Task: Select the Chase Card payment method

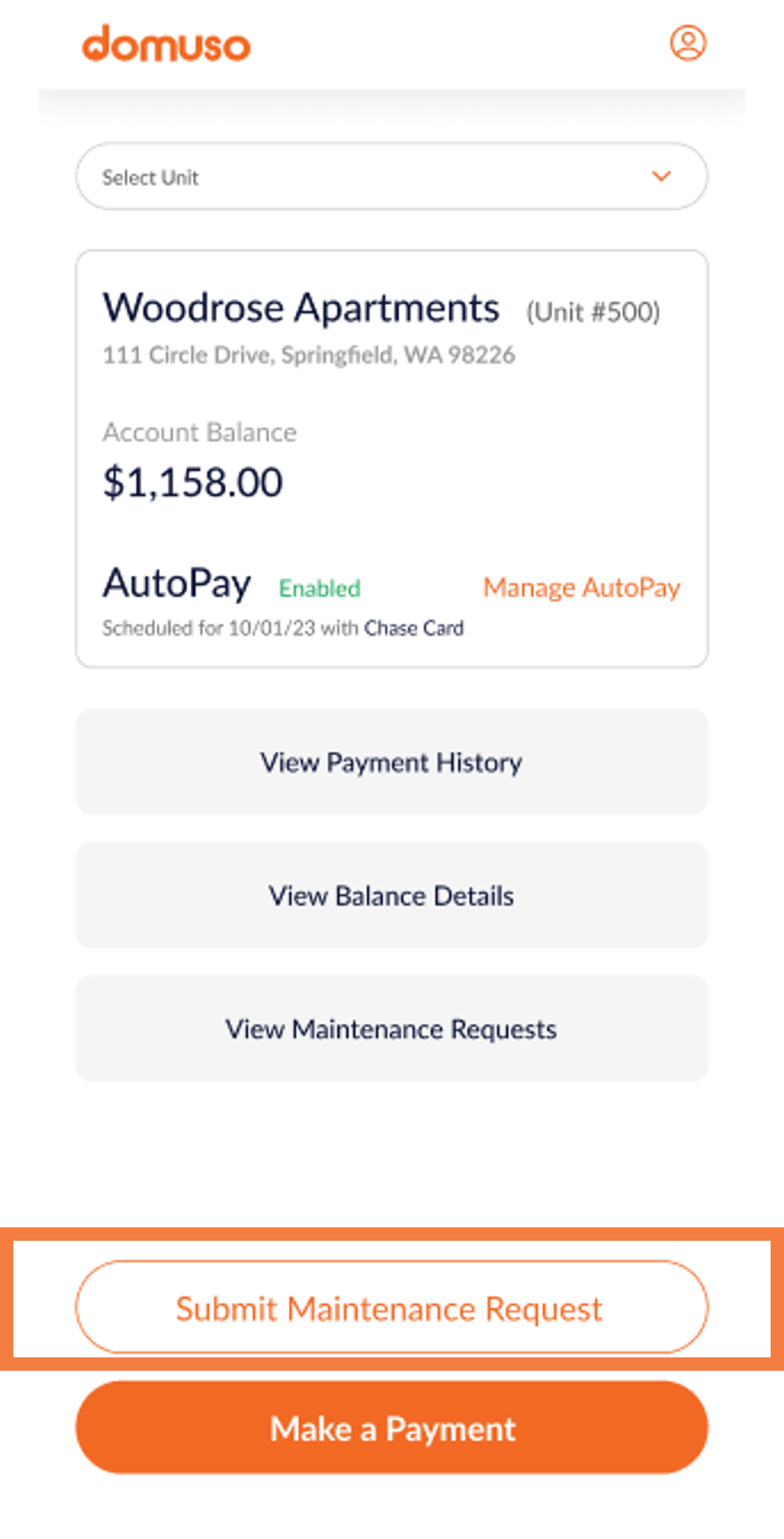Action: [x=414, y=628]
